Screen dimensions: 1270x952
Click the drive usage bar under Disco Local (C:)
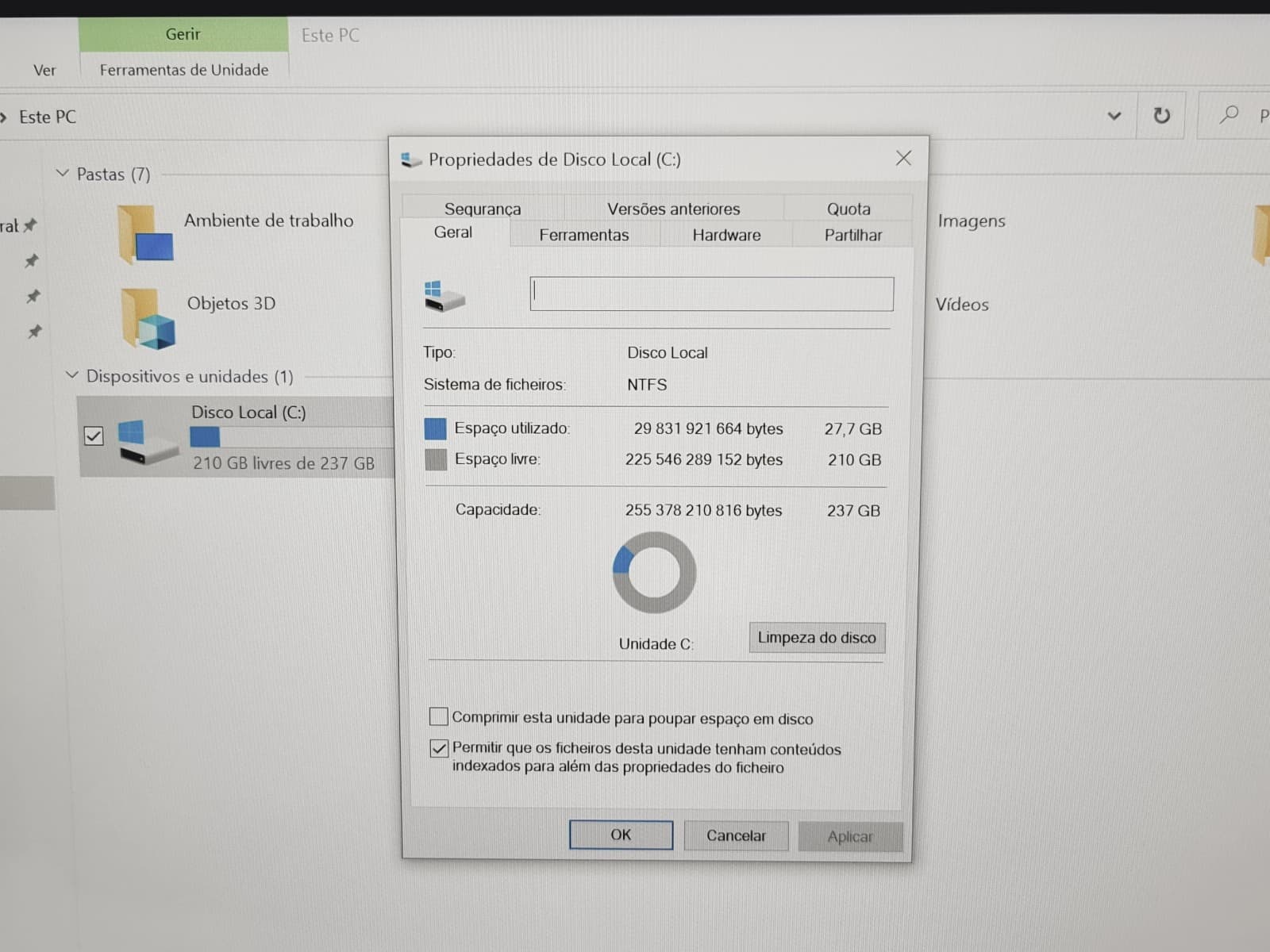click(291, 437)
